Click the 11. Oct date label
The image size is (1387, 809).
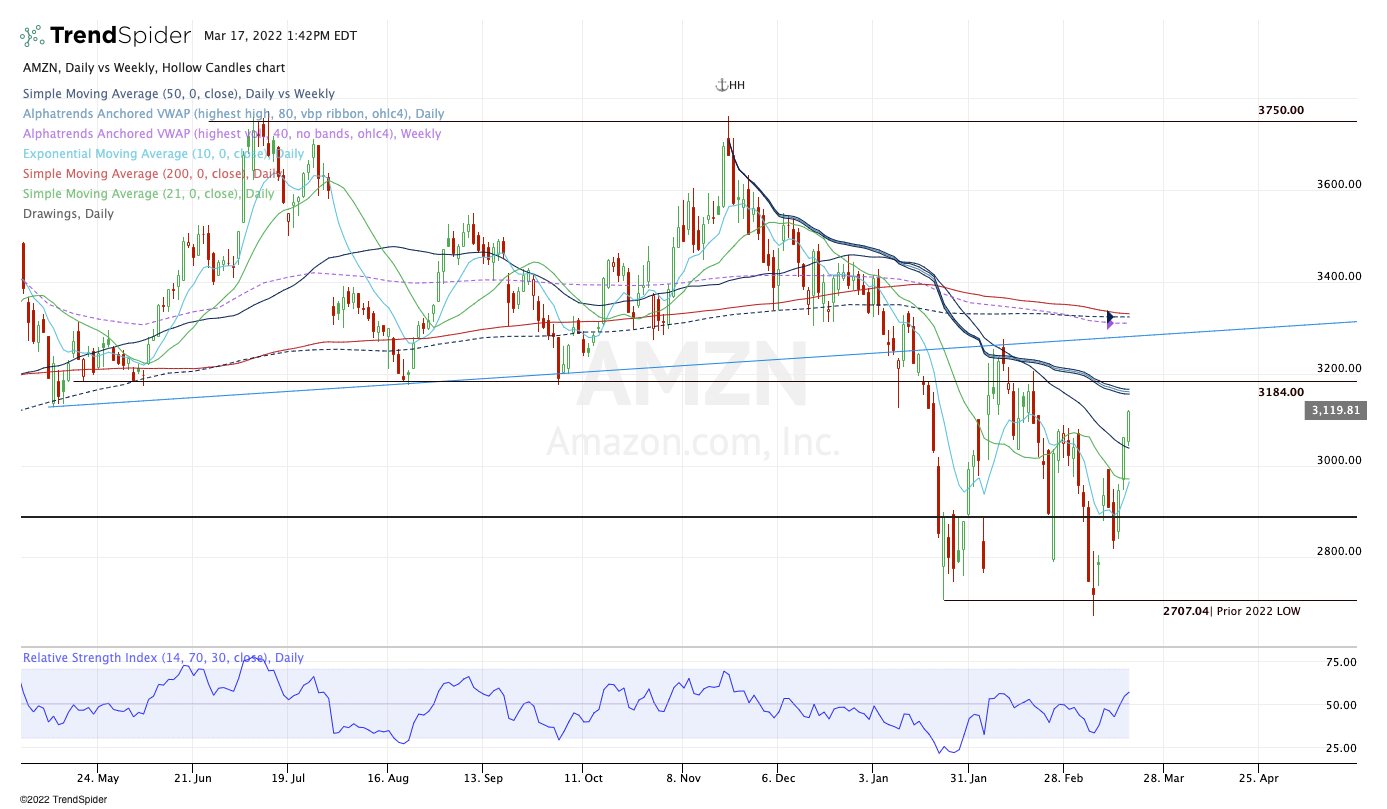coord(583,777)
